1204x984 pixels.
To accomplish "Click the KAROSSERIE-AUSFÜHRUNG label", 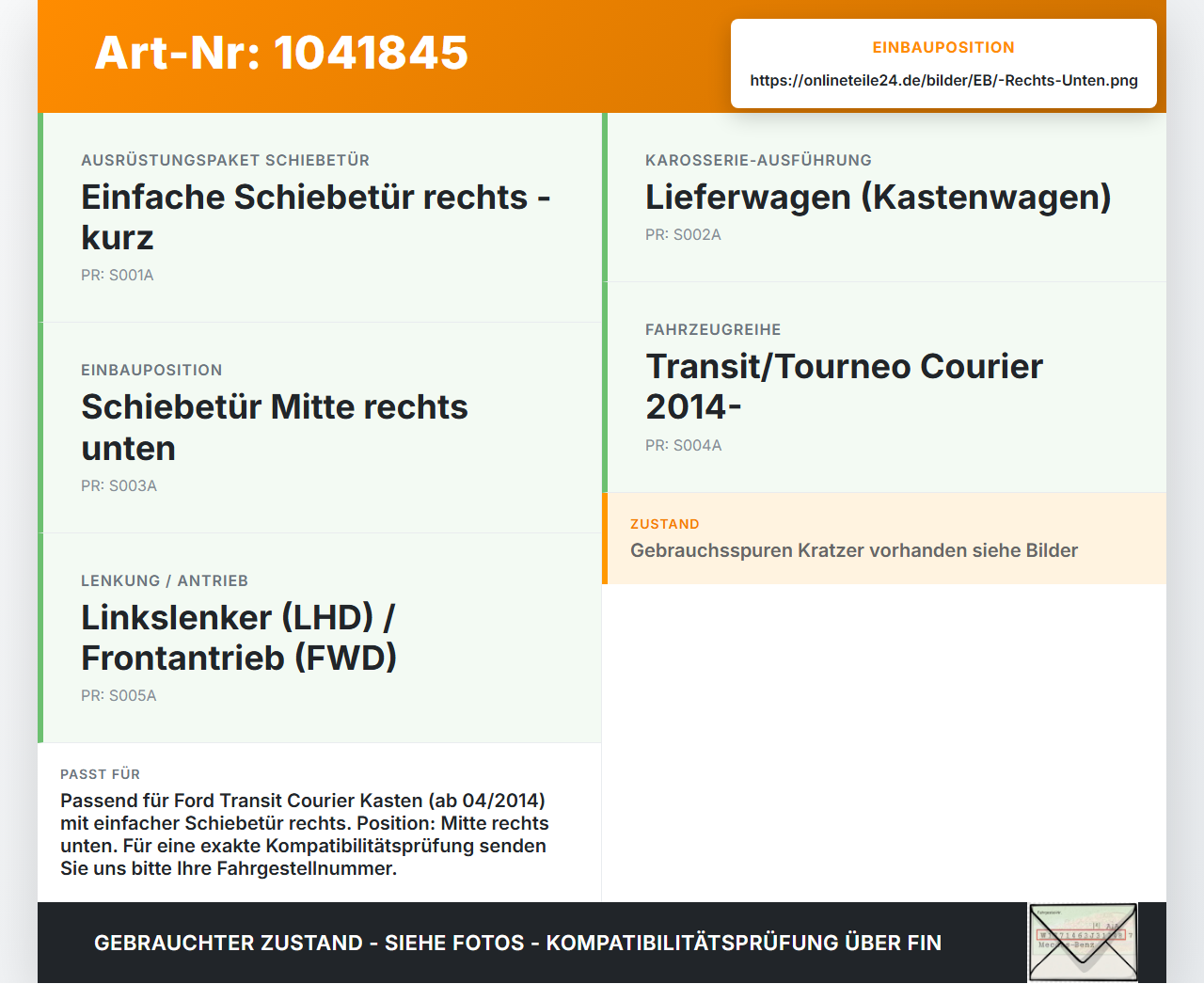I will (758, 160).
